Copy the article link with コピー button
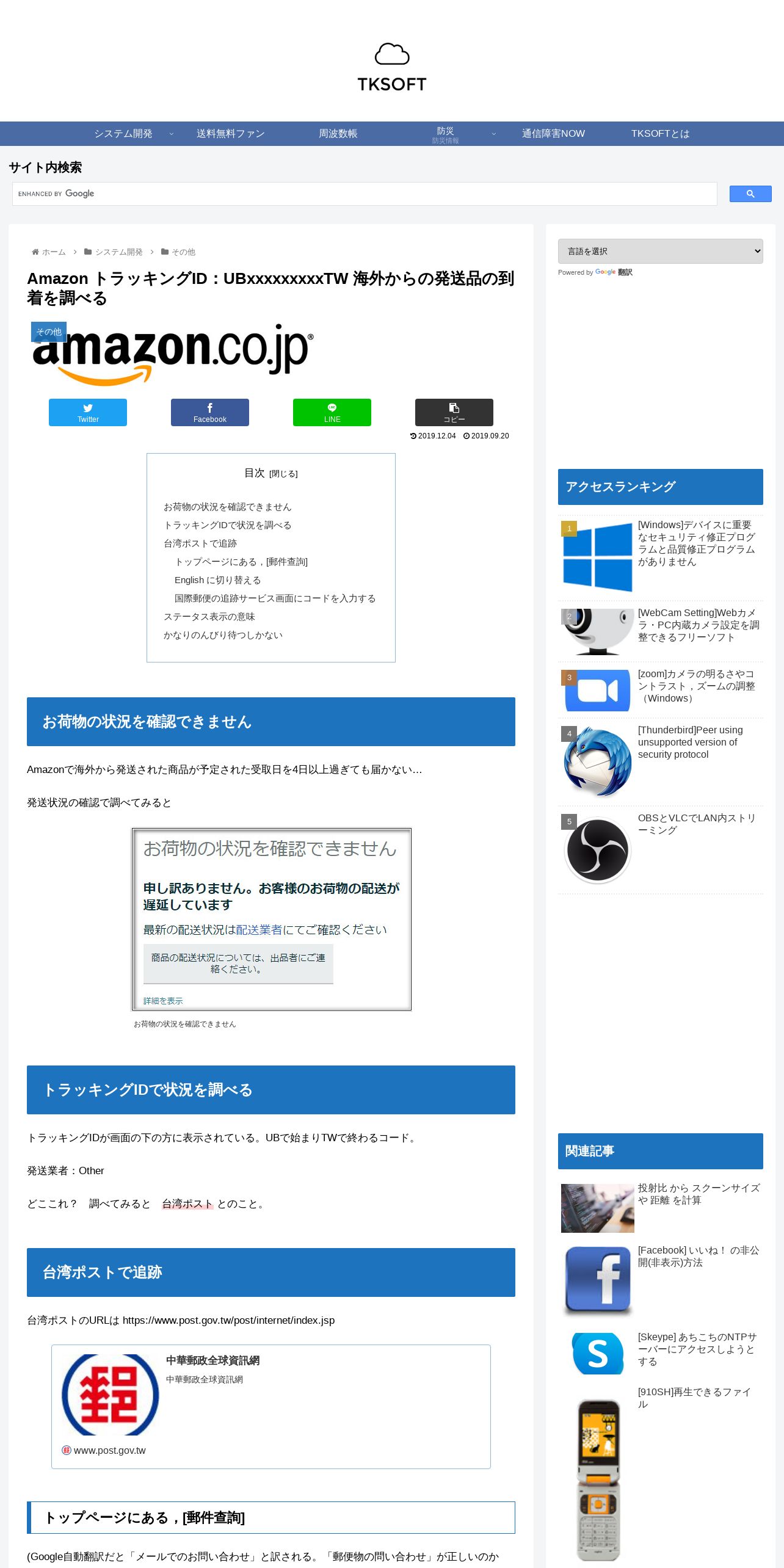 click(454, 412)
